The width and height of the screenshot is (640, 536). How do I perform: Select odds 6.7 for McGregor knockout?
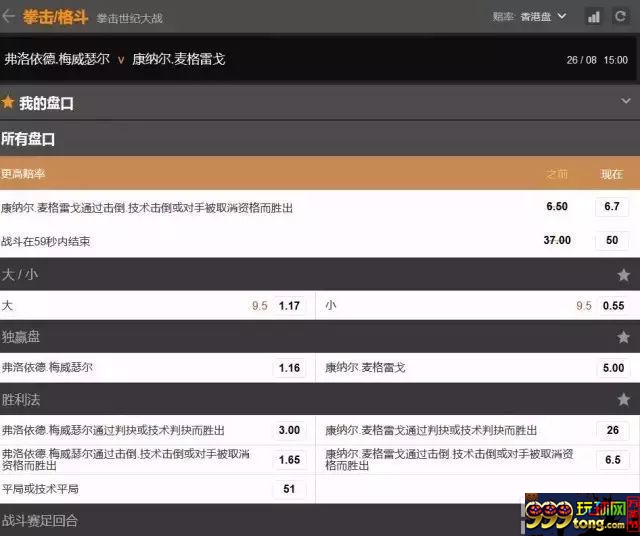(x=612, y=207)
